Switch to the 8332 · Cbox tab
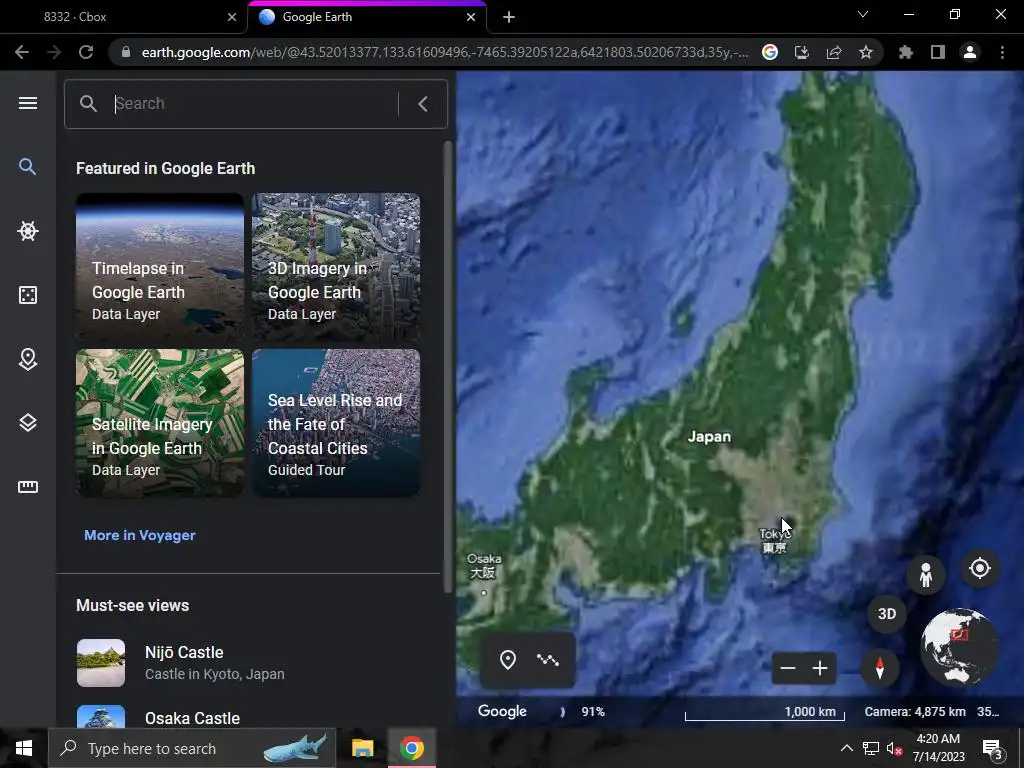This screenshot has height=768, width=1024. click(124, 17)
